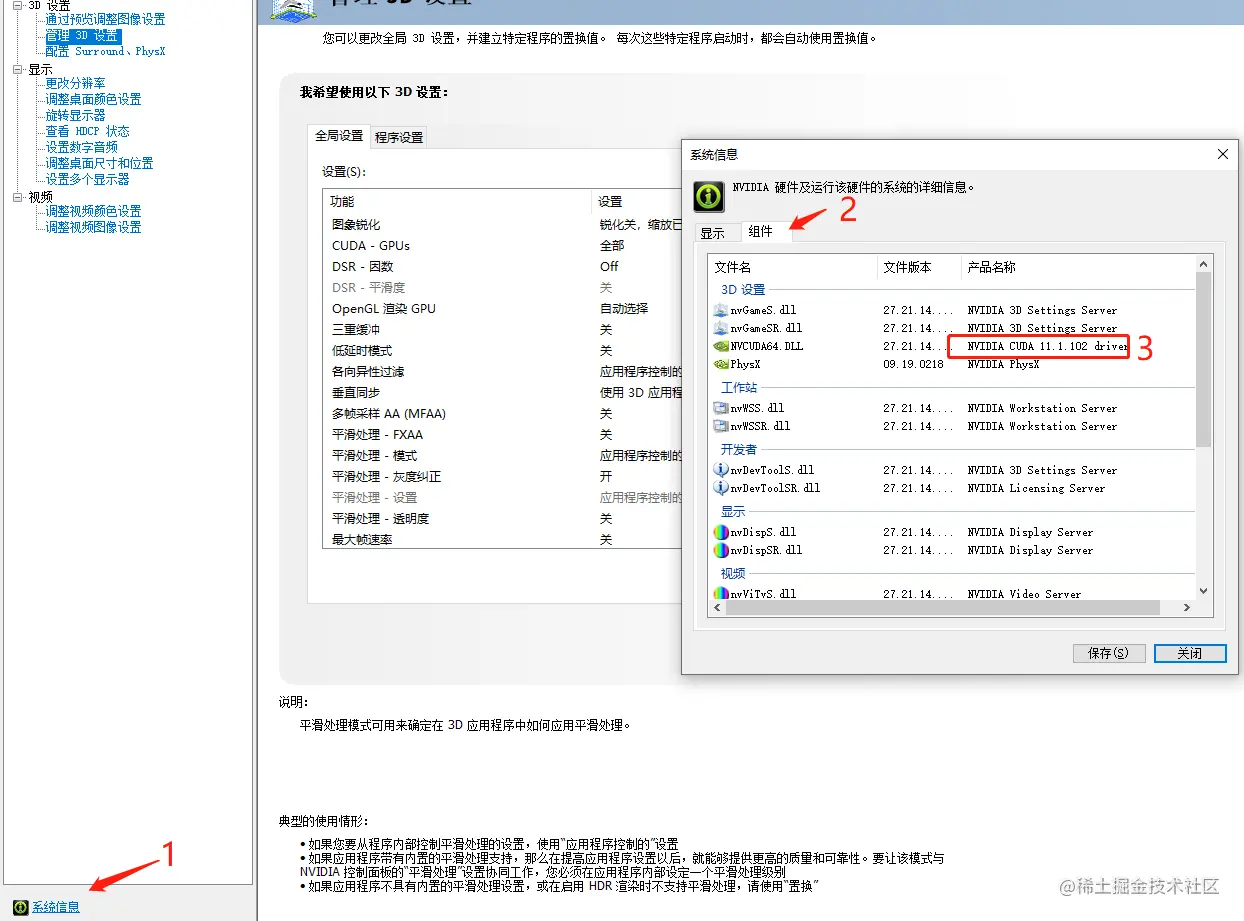Select the NVCUDA64.DLL component icon

click(722, 346)
